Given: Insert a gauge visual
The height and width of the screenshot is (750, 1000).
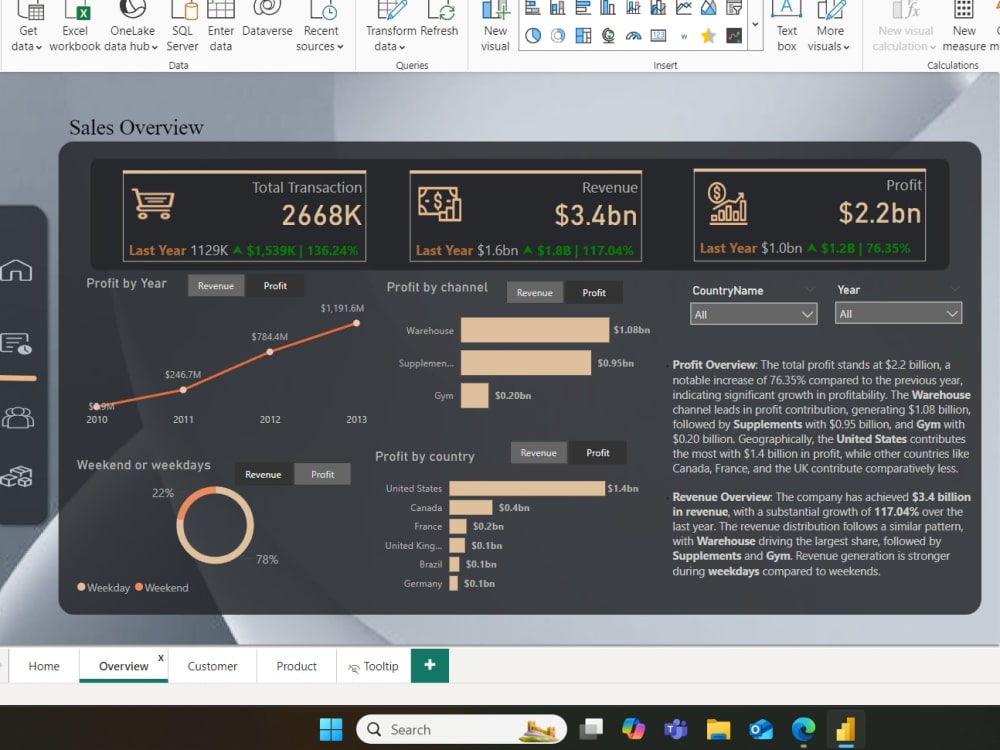Looking at the screenshot, I should tap(634, 35).
